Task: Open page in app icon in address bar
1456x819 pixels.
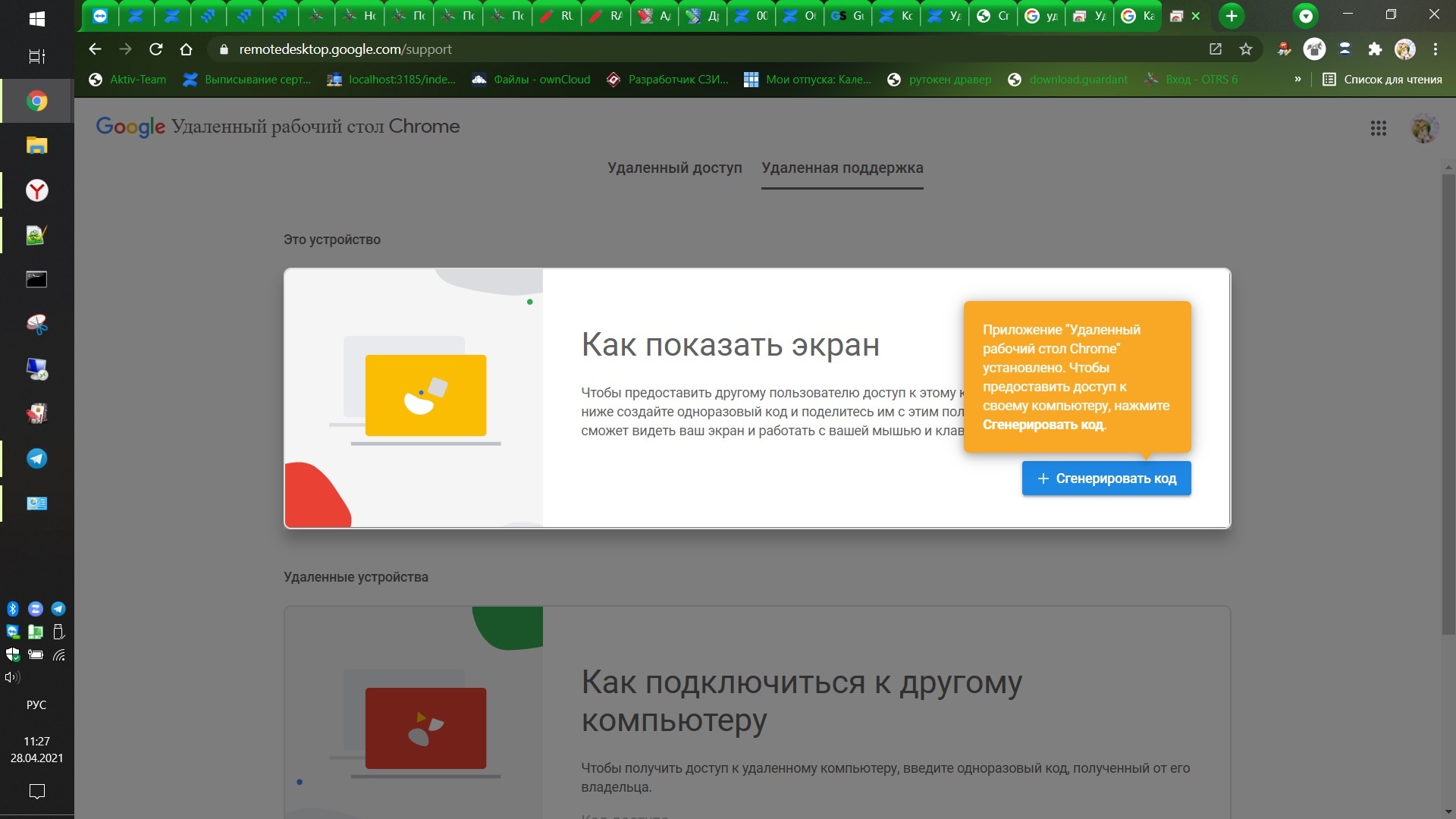Action: coord(1216,49)
